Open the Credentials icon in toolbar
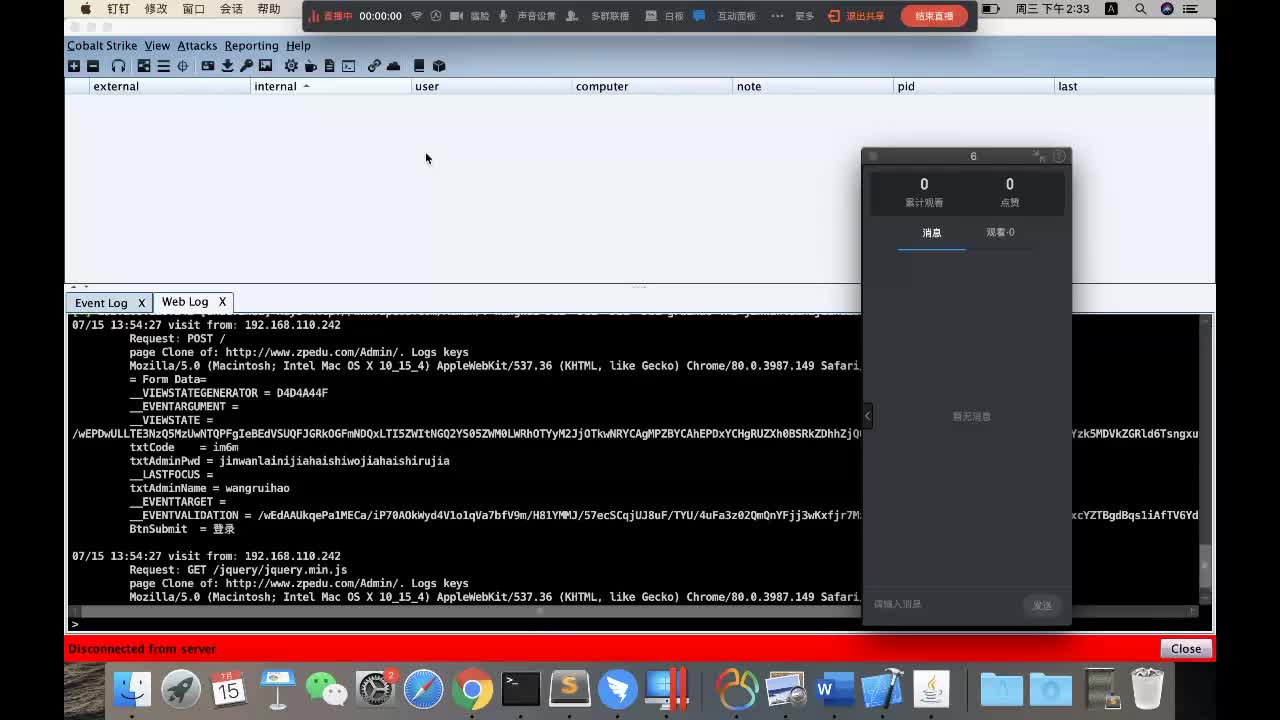The image size is (1280, 720). pyautogui.click(x=208, y=66)
